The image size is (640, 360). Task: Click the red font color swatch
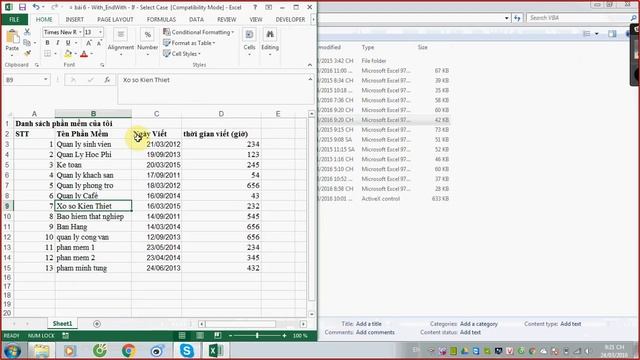(84, 54)
